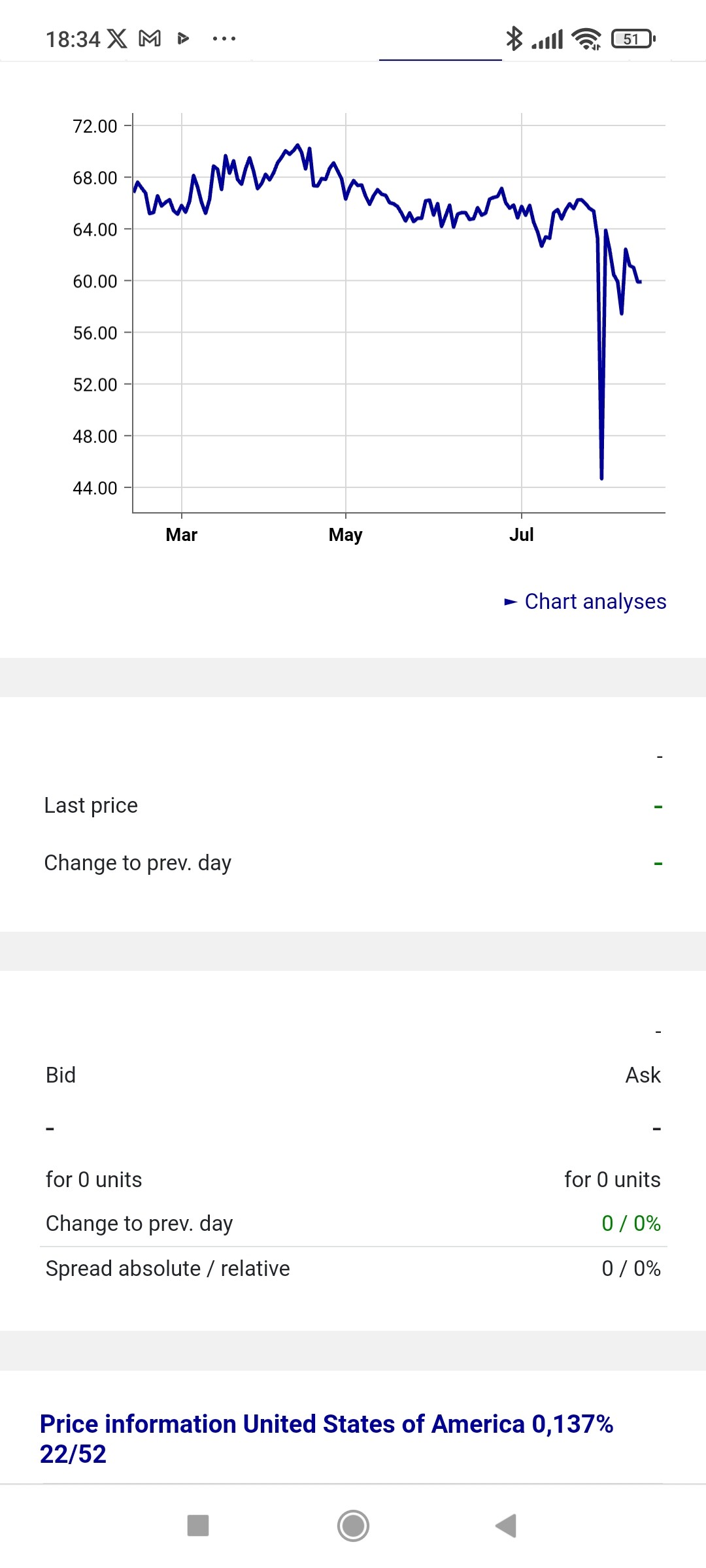Open the Chart analyses link
This screenshot has height=1568, width=706.
[594, 602]
